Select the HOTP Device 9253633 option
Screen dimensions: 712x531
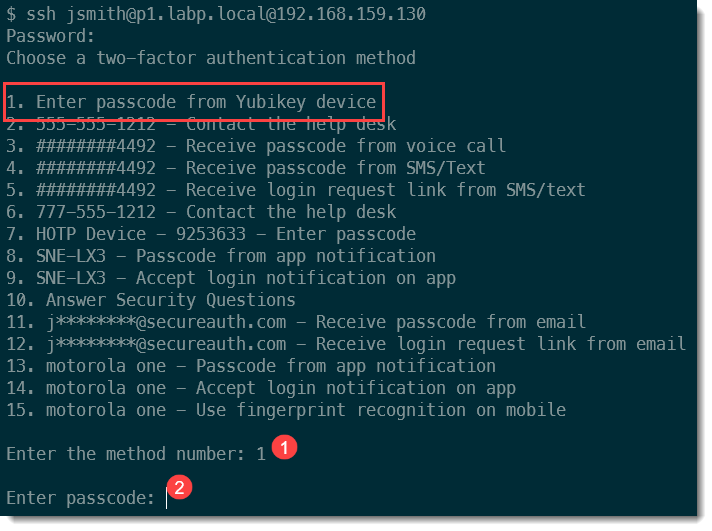(x=211, y=234)
